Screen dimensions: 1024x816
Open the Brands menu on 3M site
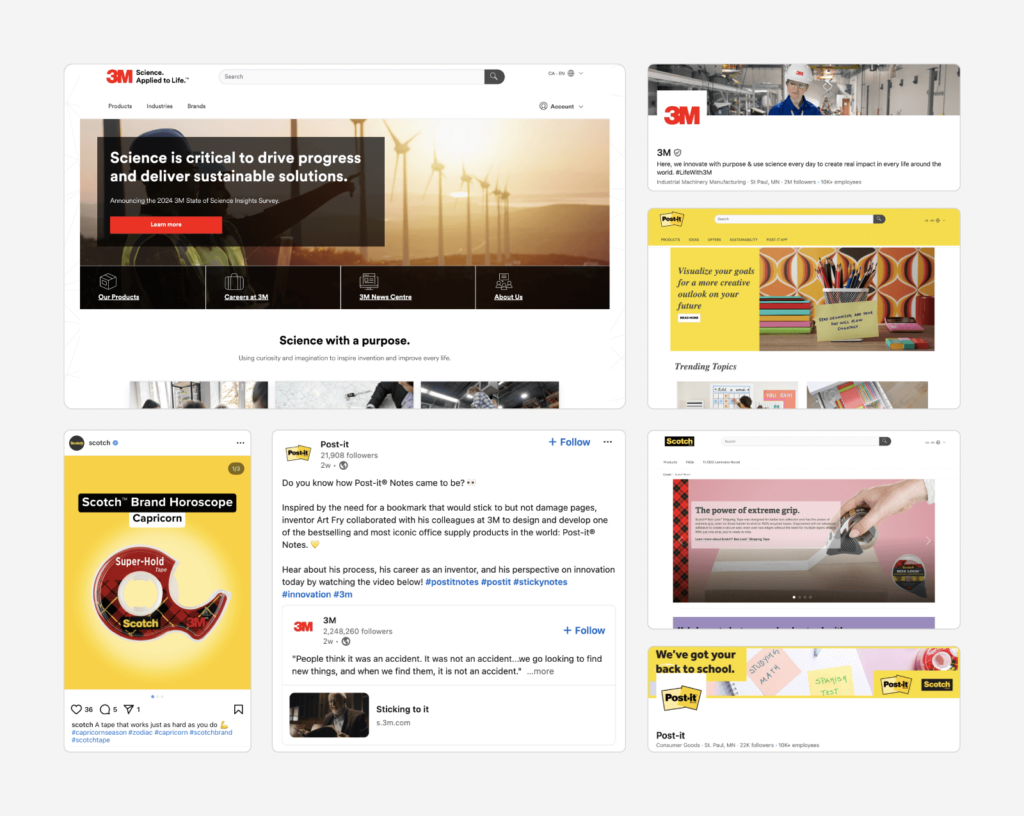(x=196, y=106)
